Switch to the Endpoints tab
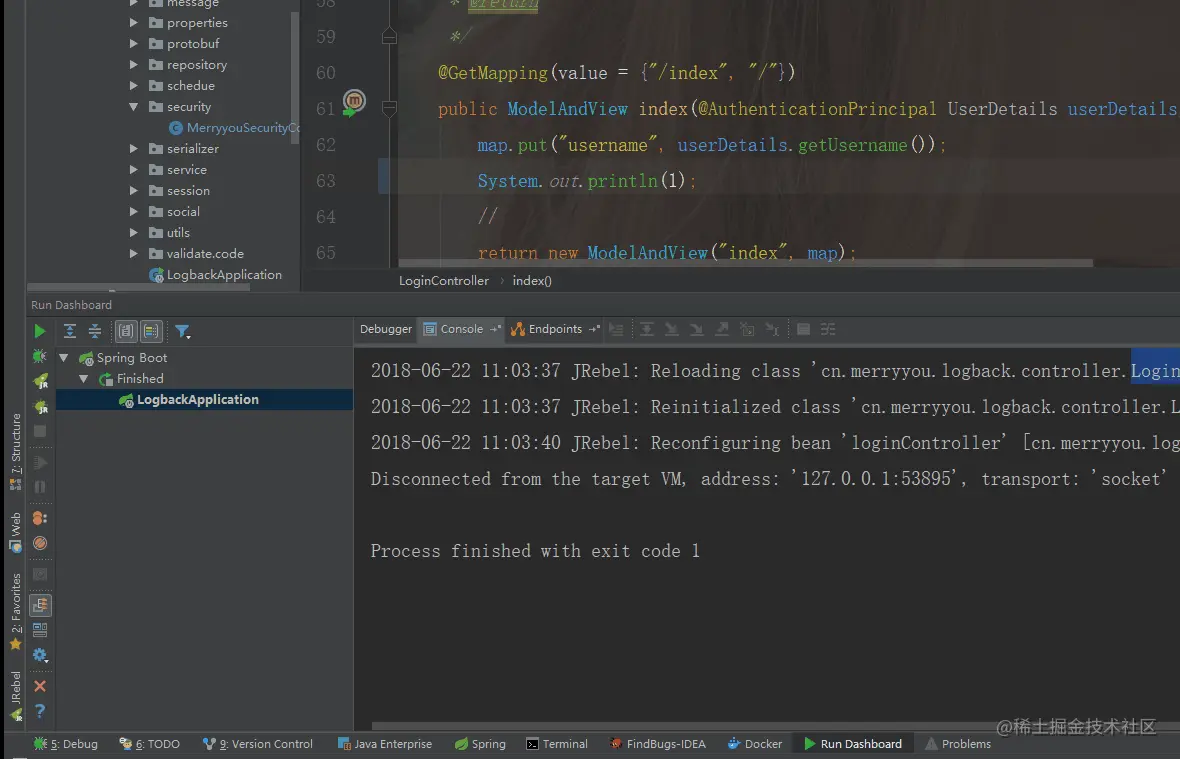The height and width of the screenshot is (759, 1180). point(555,329)
